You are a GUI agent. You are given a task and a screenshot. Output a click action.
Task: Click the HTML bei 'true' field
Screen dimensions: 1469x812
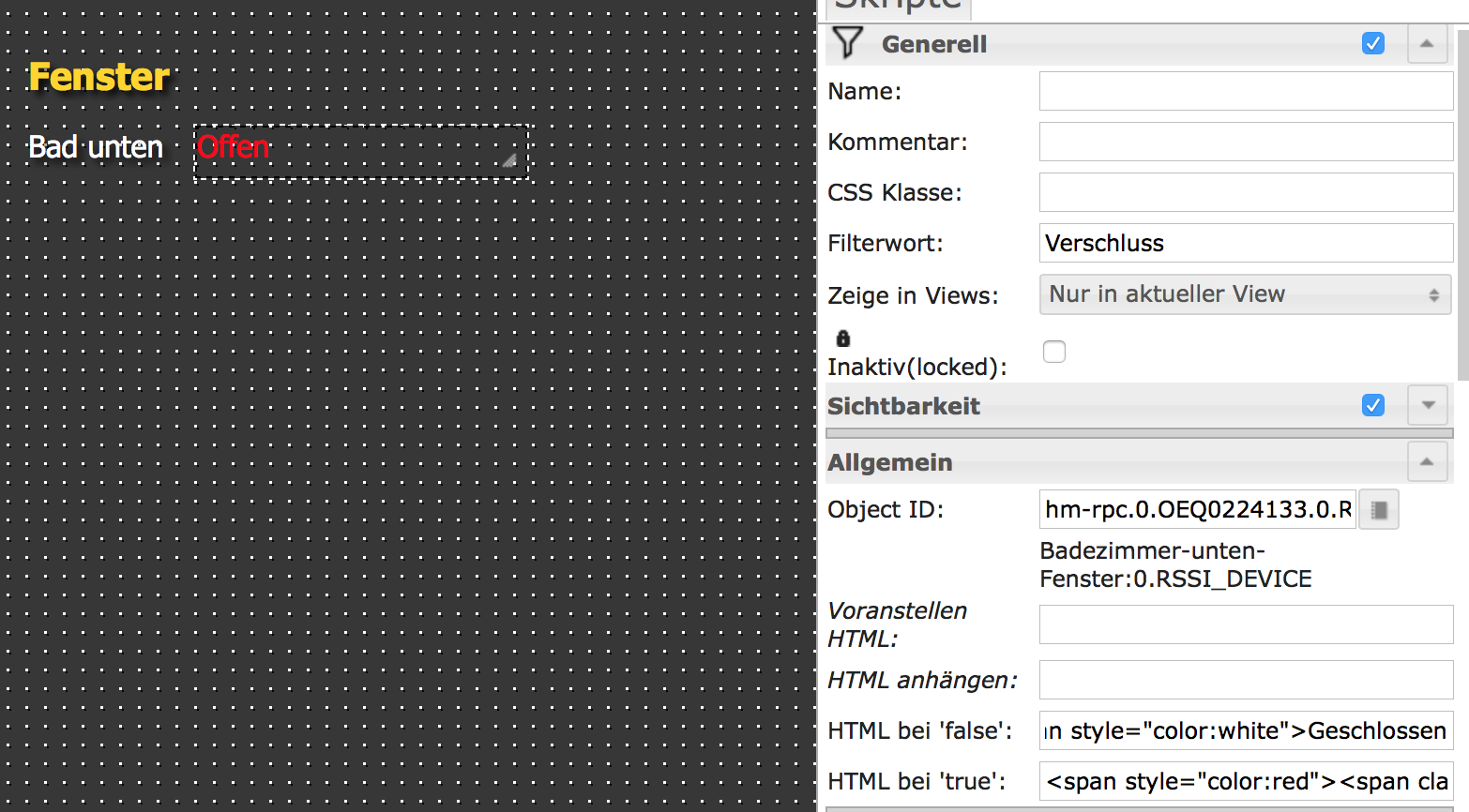pyautogui.click(x=1246, y=781)
